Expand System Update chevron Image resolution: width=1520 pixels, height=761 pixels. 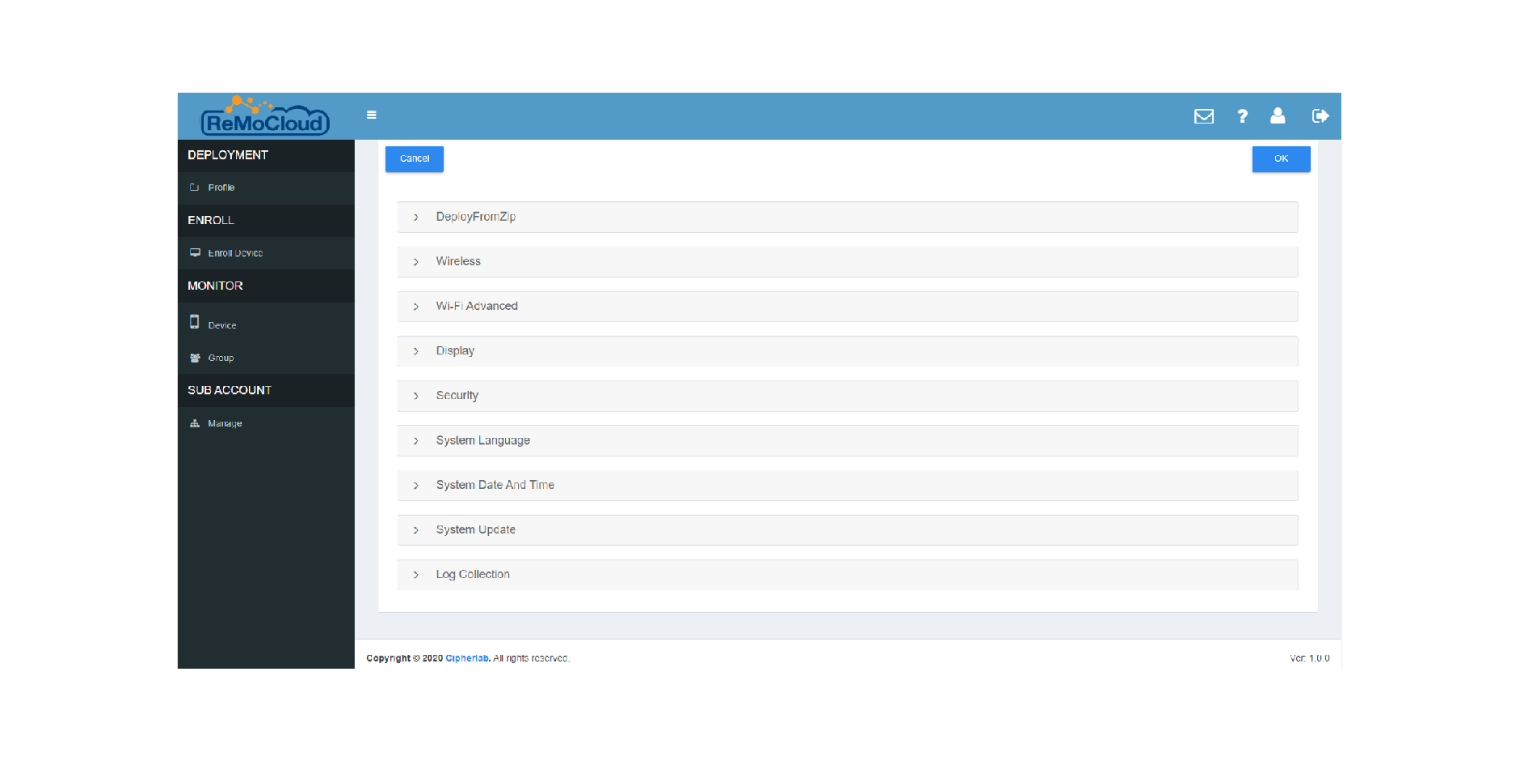point(416,530)
